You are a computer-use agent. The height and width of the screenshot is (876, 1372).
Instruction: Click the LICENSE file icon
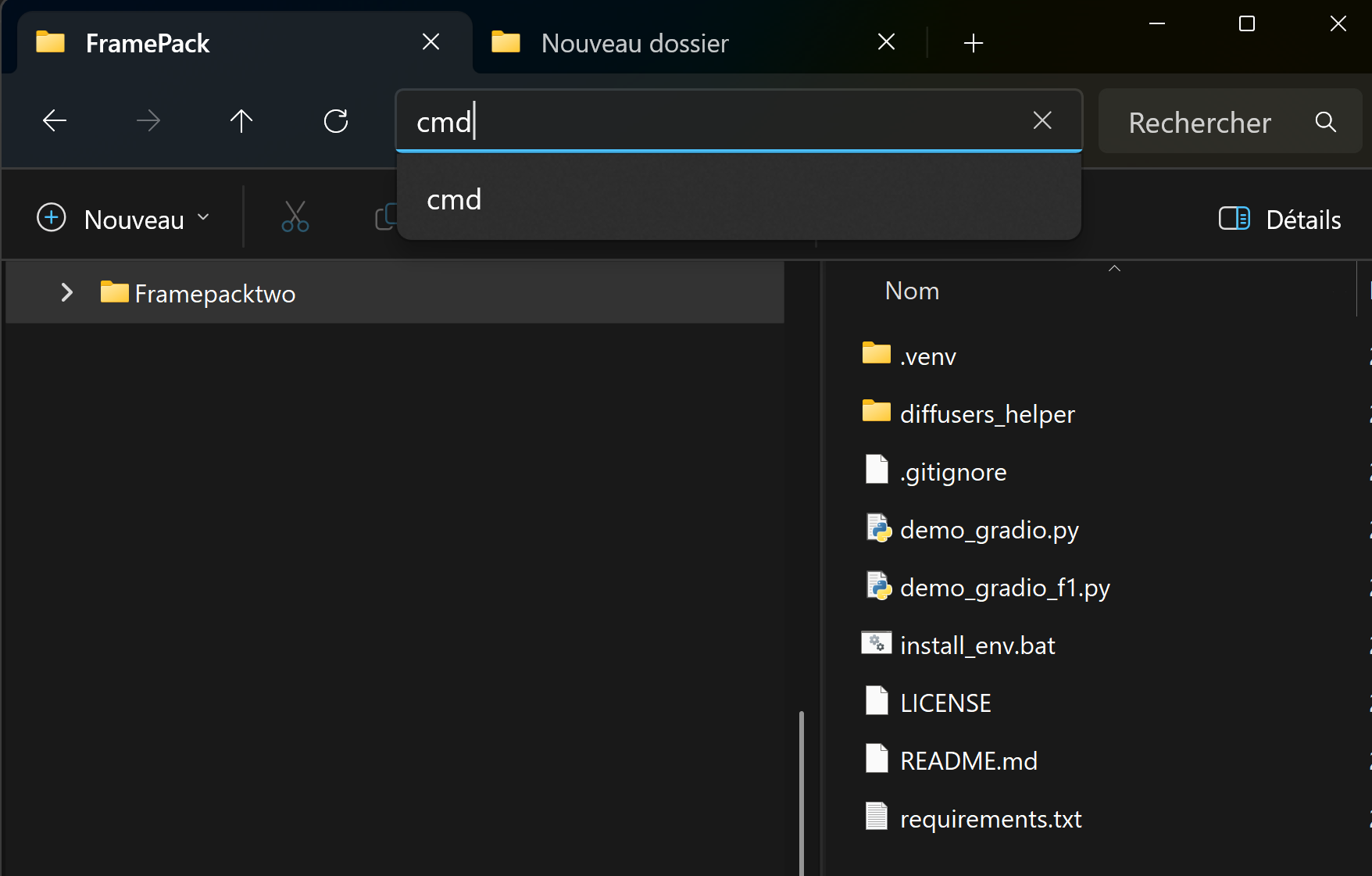[877, 700]
